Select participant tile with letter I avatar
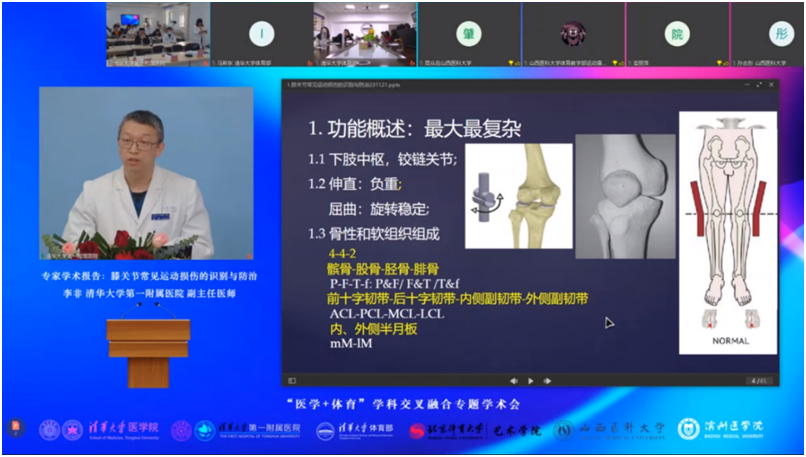The width and height of the screenshot is (806, 457). click(262, 34)
